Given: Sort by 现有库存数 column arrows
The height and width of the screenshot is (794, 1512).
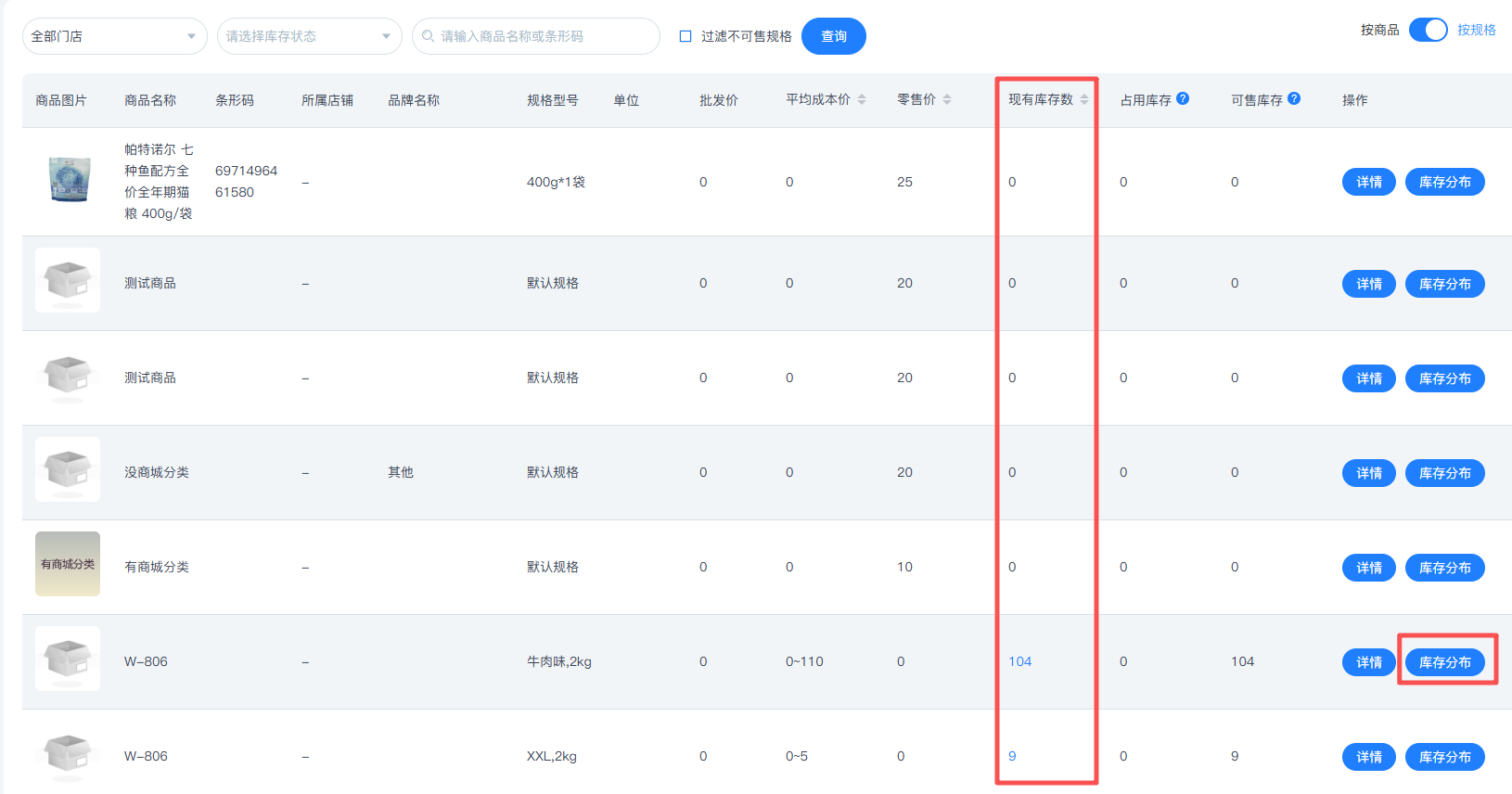Looking at the screenshot, I should point(1084,99).
